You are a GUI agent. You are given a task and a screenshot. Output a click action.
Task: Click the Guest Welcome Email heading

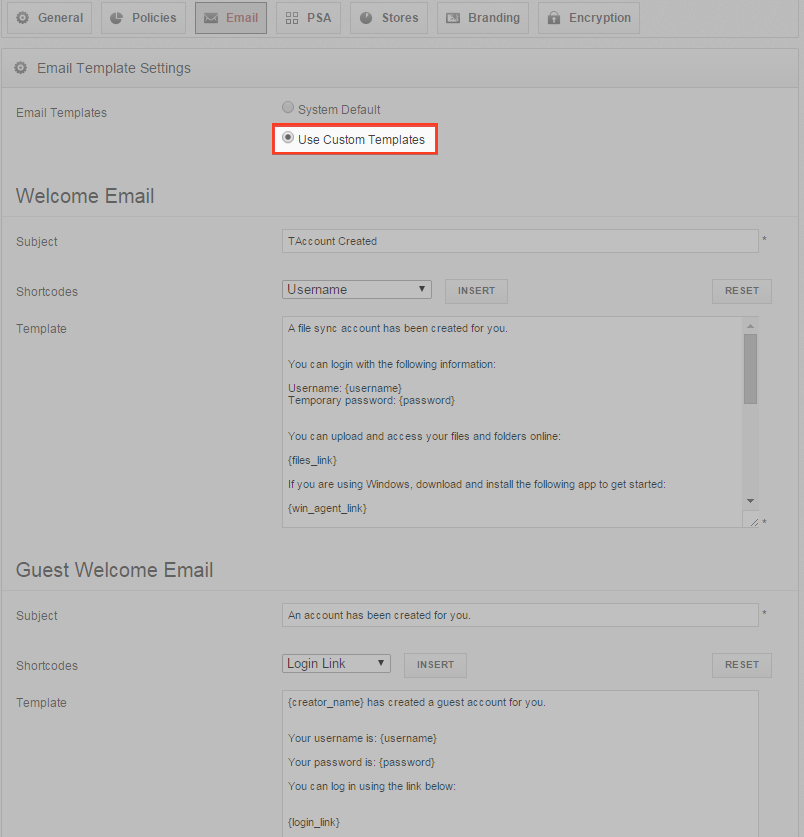114,570
